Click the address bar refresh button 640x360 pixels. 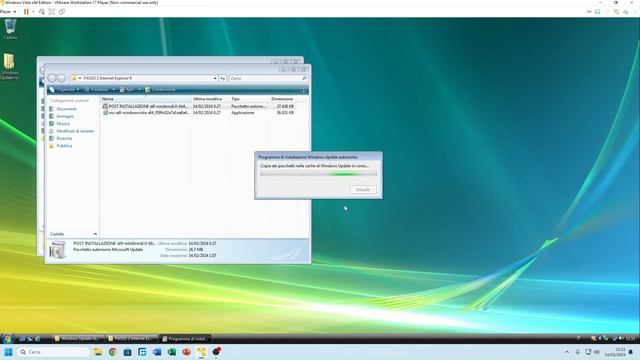point(222,78)
